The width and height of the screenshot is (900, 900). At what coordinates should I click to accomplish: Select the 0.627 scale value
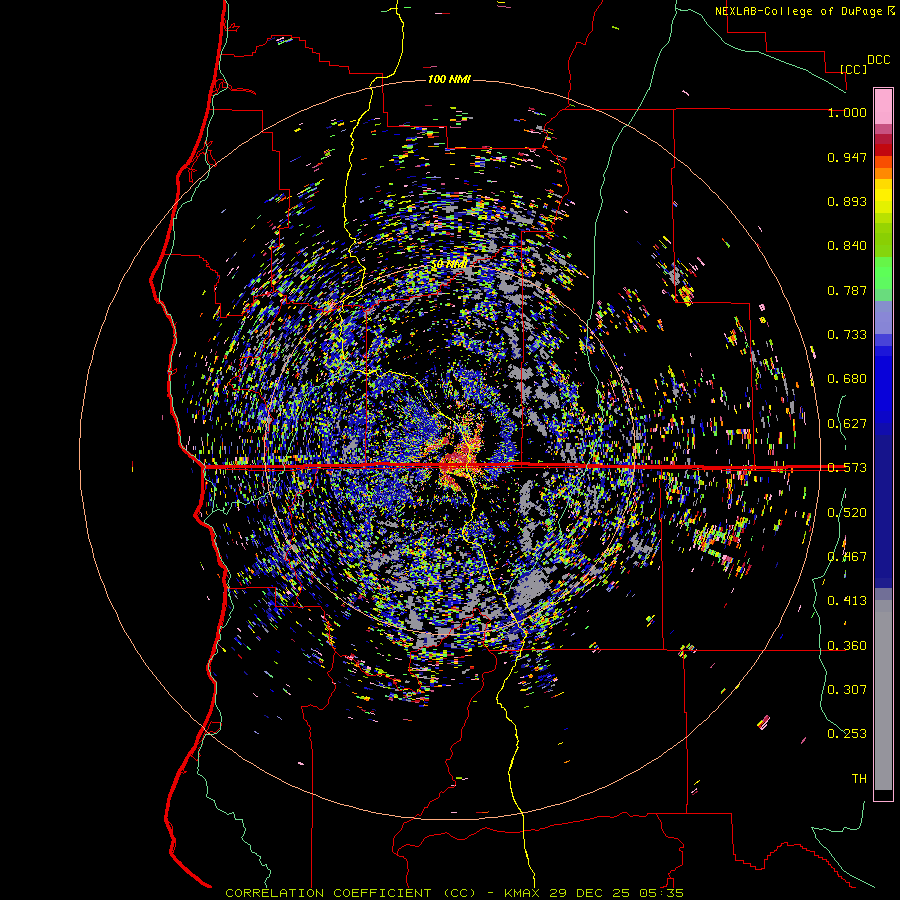847,424
